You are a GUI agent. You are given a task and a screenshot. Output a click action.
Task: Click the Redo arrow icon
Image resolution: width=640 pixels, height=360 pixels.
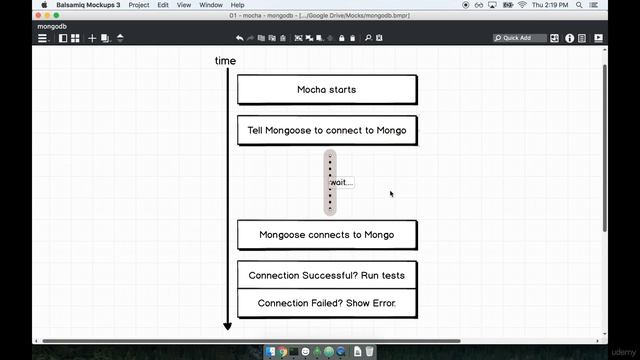click(x=250, y=38)
